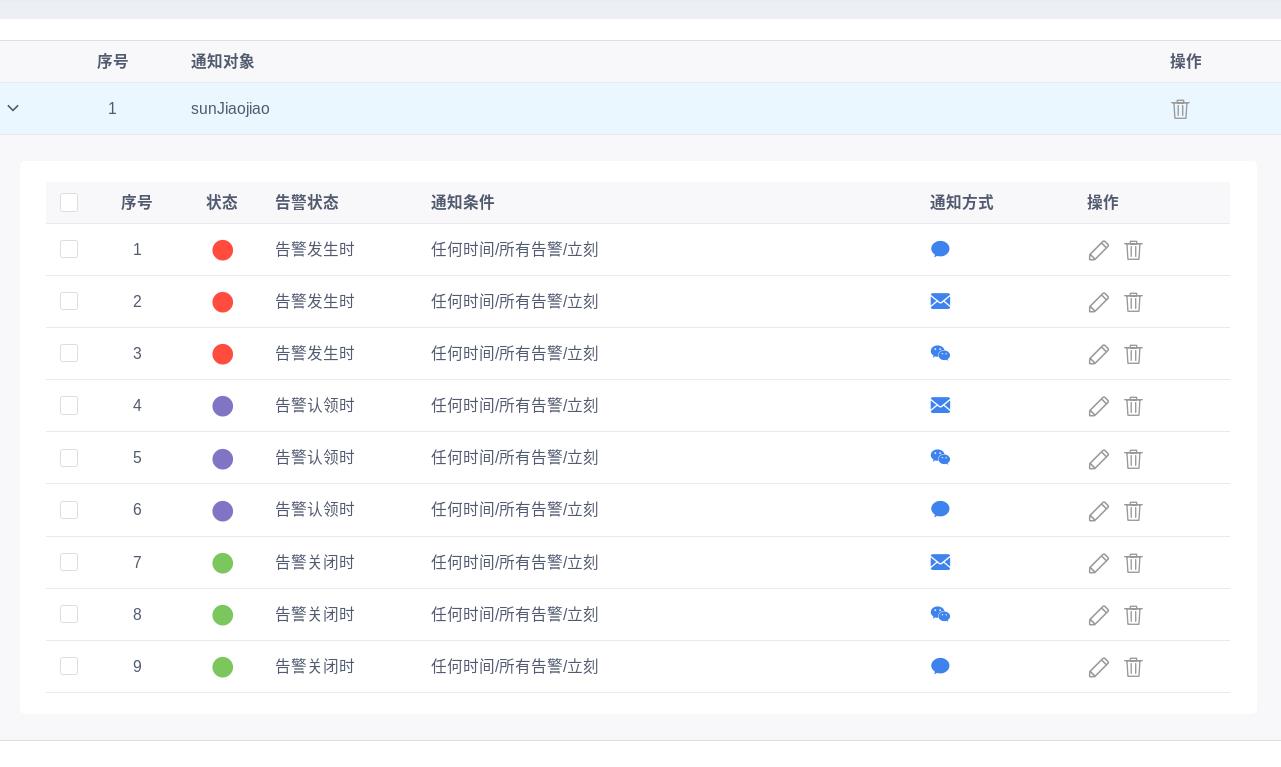1281x767 pixels.
Task: Click the 状态 column header
Action: (222, 202)
